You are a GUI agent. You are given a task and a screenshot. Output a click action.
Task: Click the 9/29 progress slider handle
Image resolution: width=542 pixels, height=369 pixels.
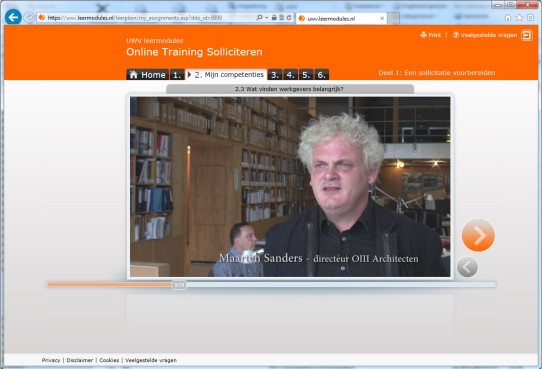(179, 285)
